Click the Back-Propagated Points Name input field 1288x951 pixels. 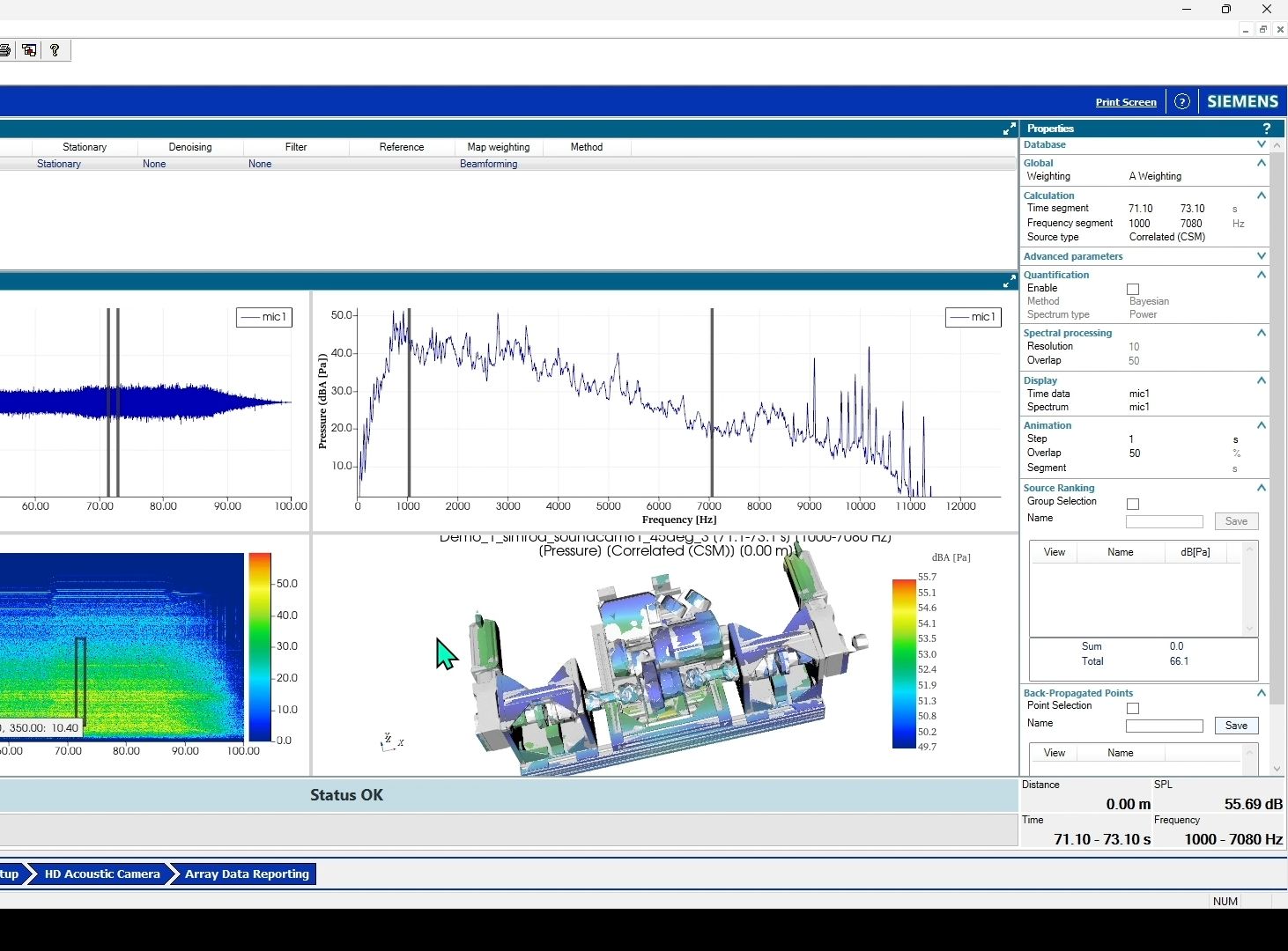1165,726
